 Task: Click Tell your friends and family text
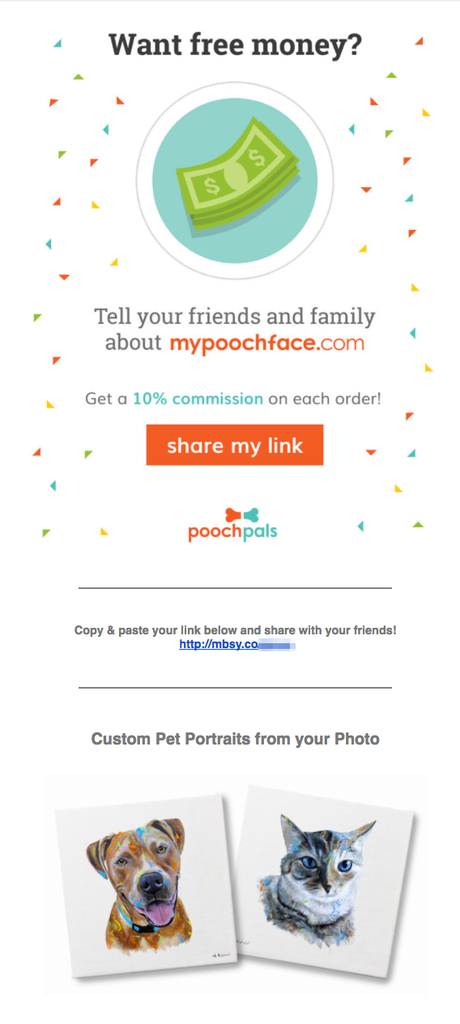[235, 317]
